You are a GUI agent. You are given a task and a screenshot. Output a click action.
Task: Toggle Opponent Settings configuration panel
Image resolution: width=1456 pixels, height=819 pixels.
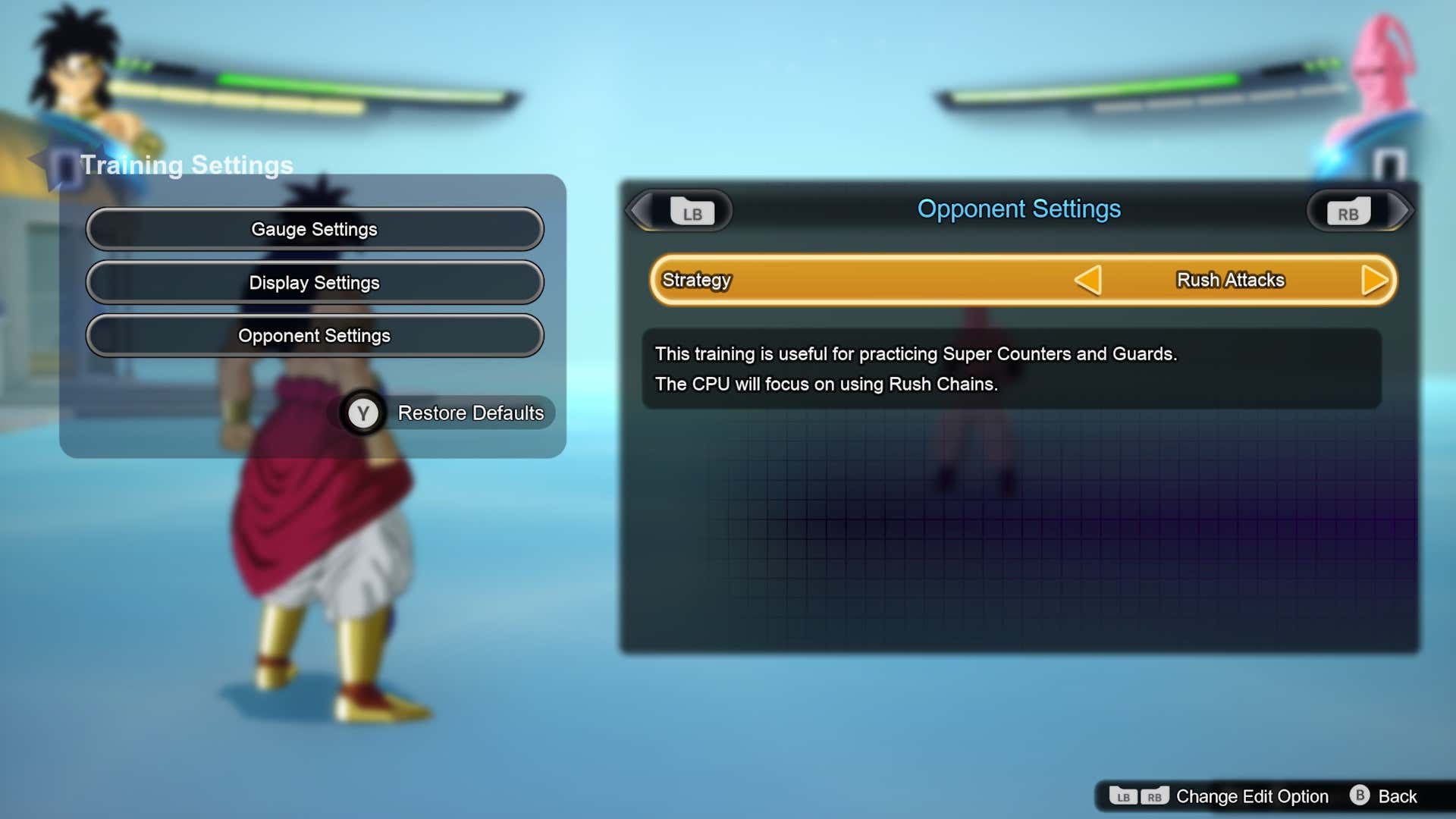coord(313,335)
